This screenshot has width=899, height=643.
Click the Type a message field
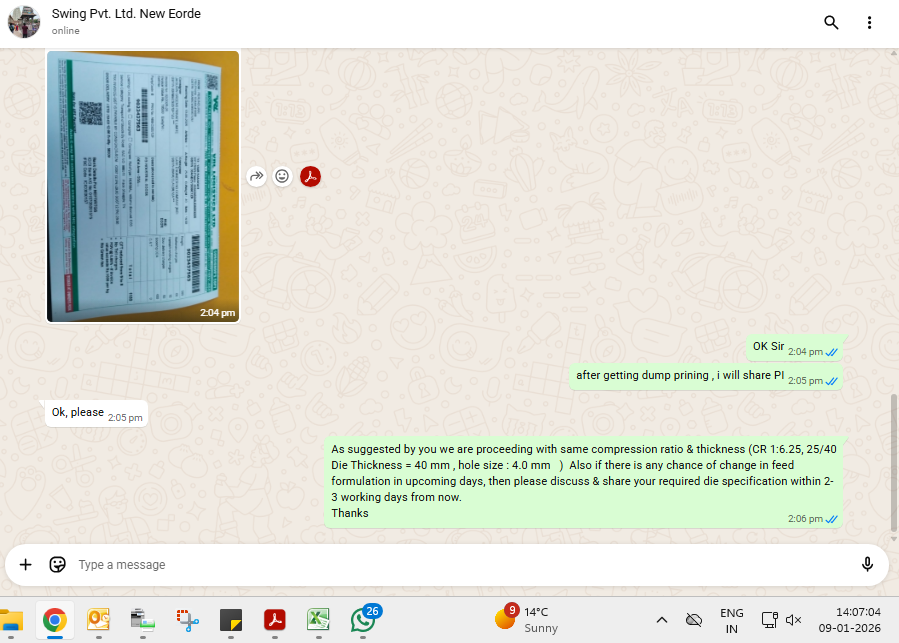pos(450,564)
